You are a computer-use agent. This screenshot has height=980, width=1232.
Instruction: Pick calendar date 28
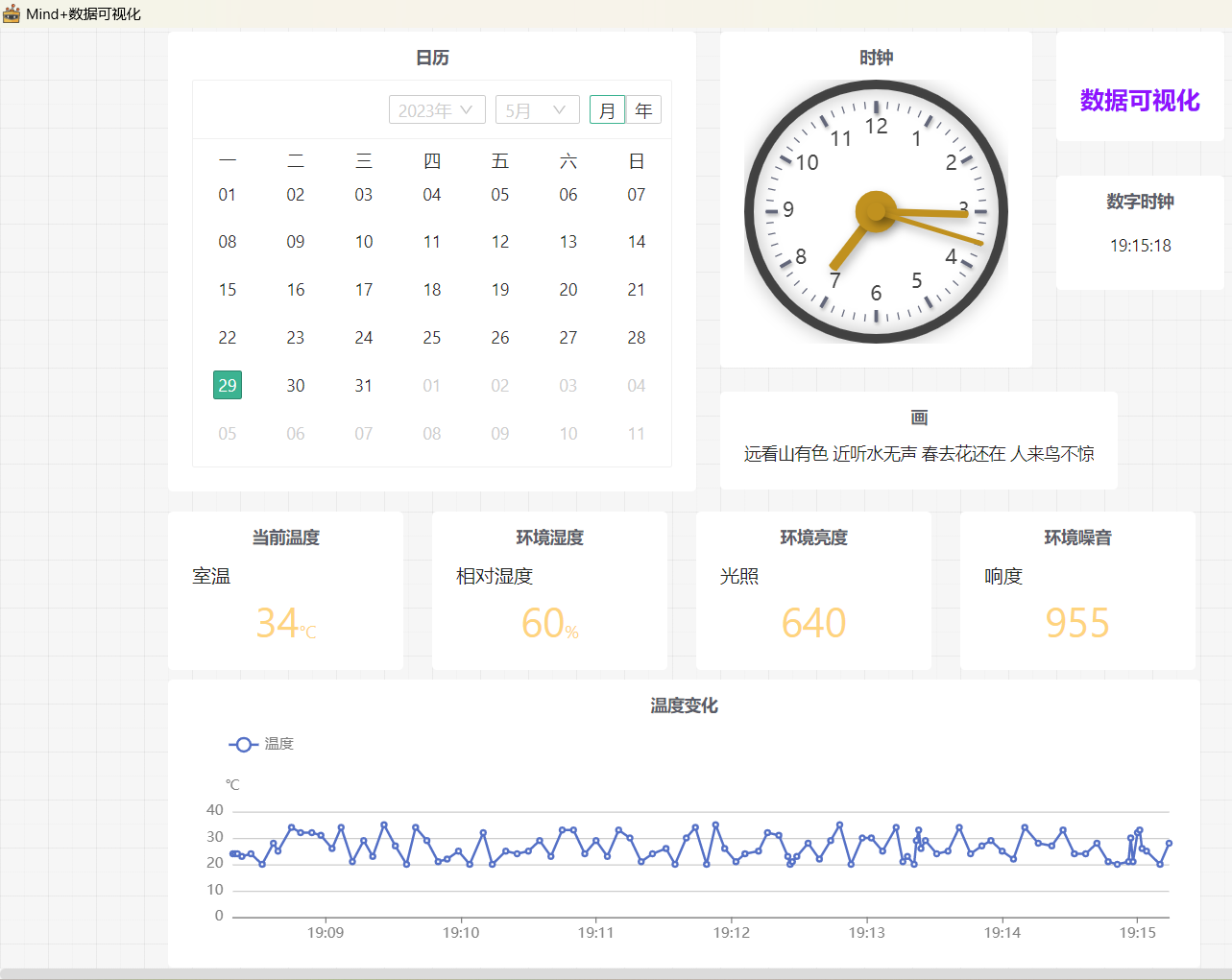(637, 337)
